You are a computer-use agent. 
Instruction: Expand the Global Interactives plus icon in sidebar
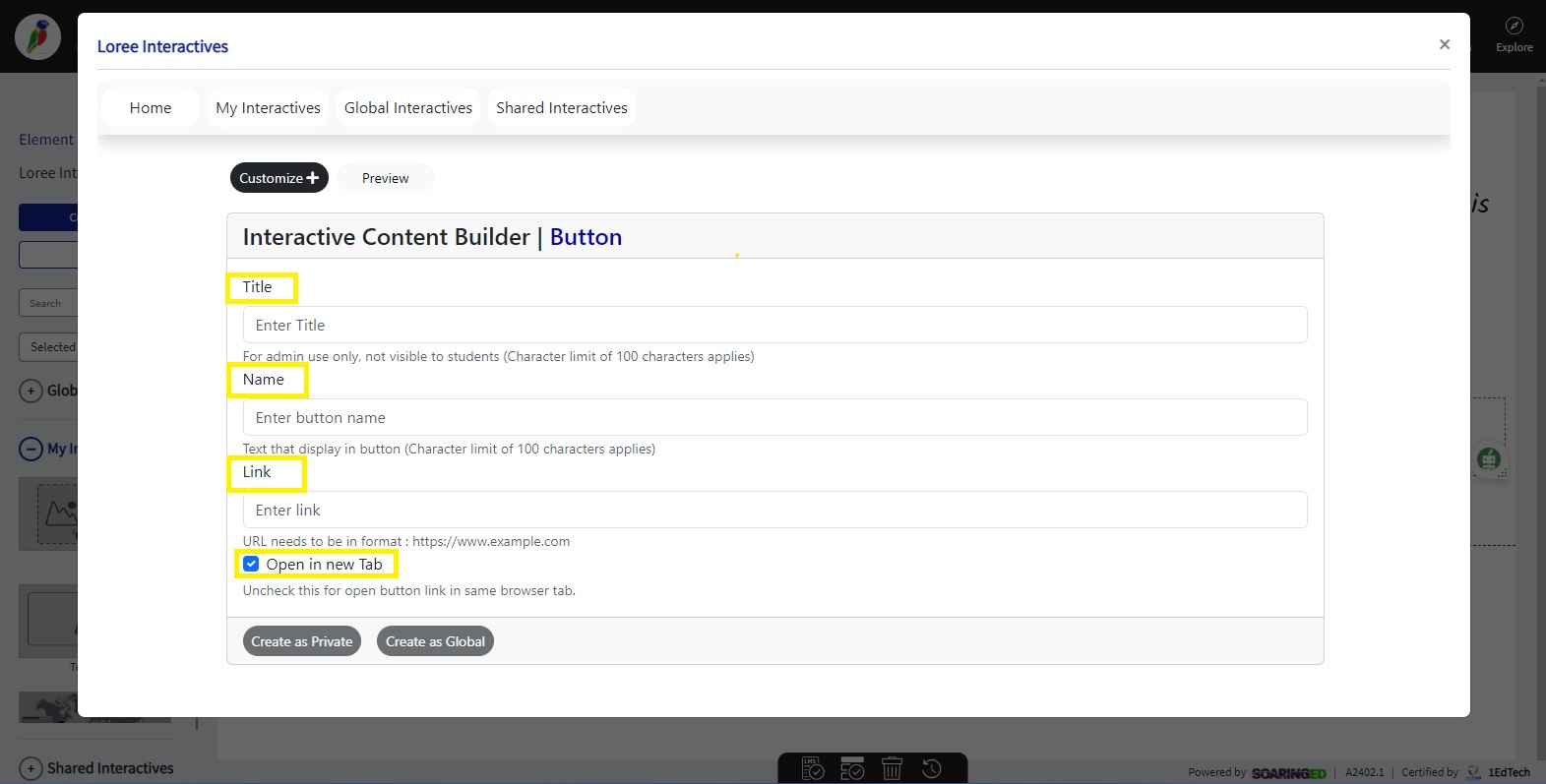(31, 391)
